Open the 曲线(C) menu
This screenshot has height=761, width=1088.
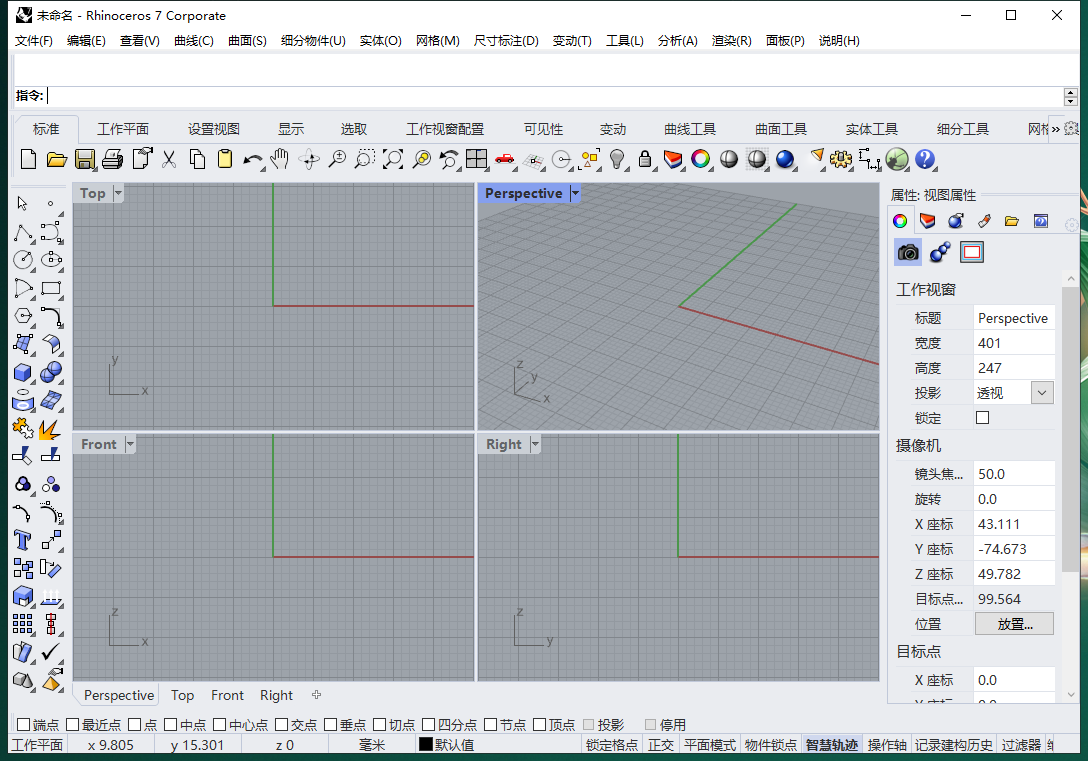click(194, 41)
